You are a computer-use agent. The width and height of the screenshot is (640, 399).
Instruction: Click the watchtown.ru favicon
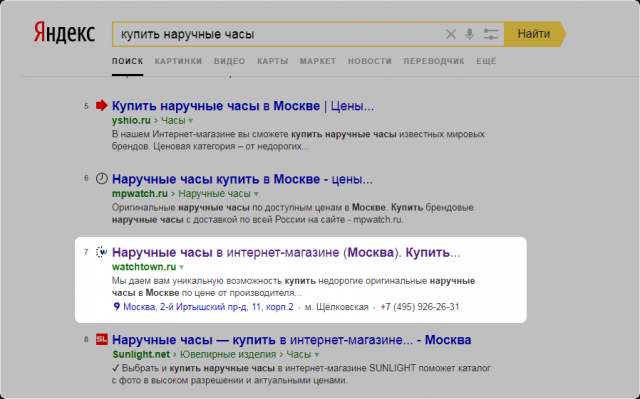pyautogui.click(x=101, y=252)
